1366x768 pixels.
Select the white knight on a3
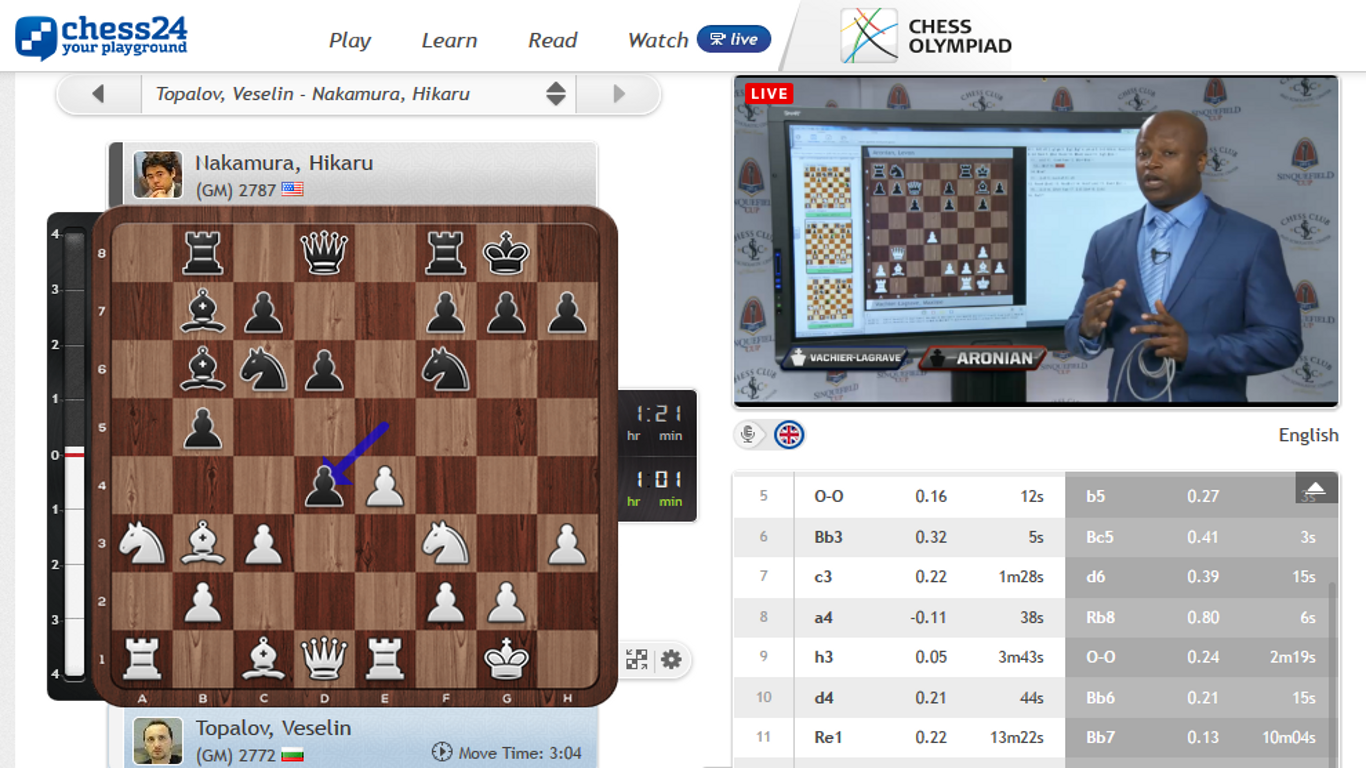(x=142, y=545)
